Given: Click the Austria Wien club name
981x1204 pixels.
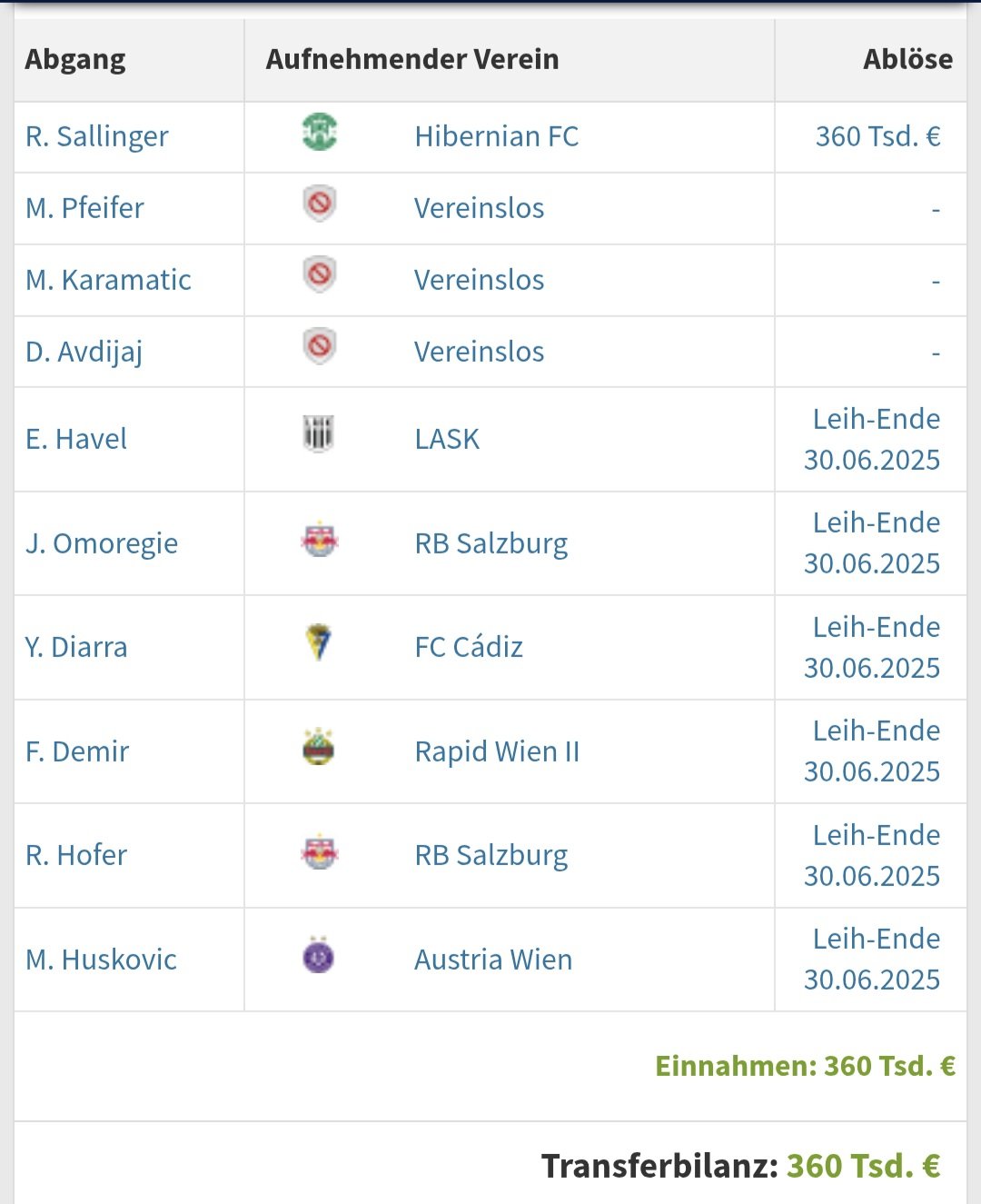Looking at the screenshot, I should 493,960.
